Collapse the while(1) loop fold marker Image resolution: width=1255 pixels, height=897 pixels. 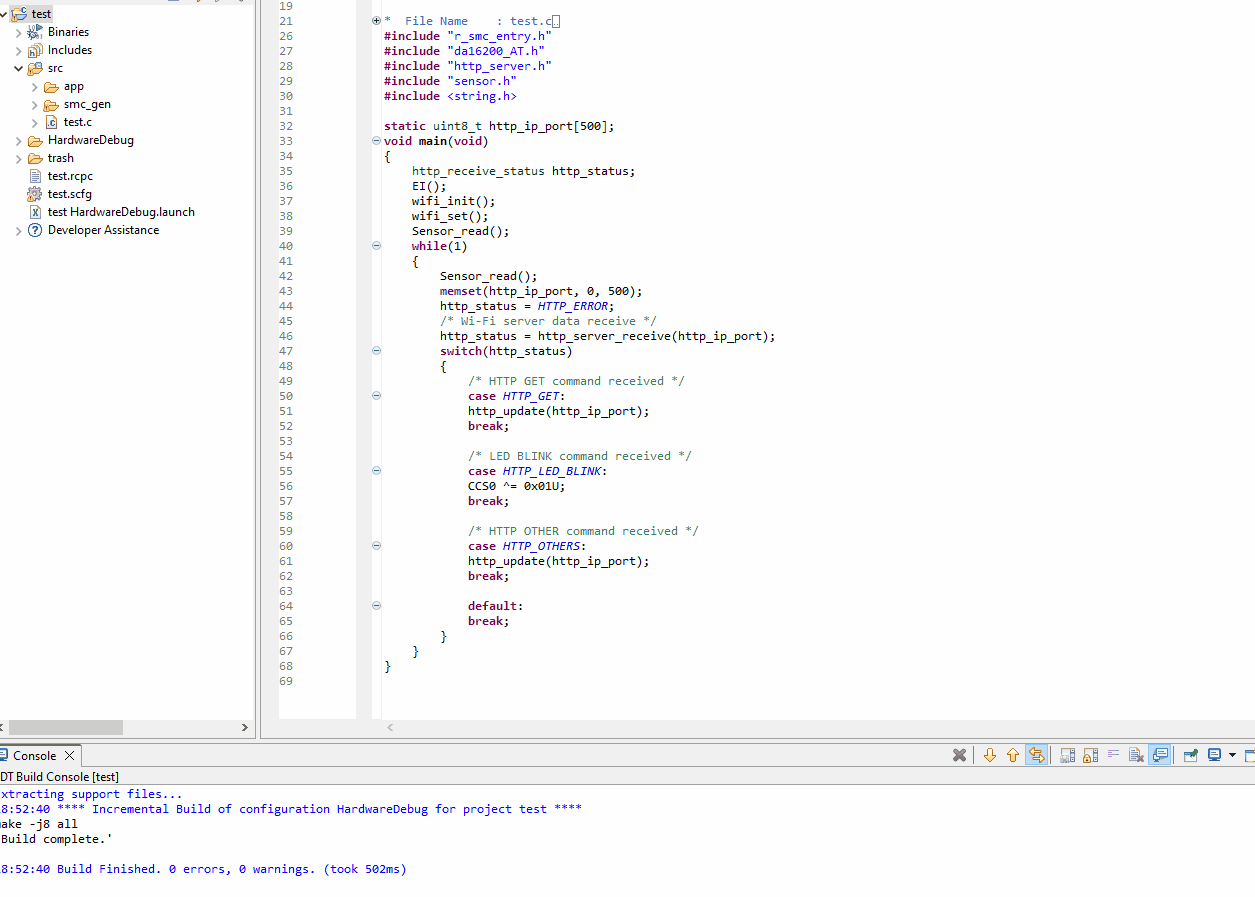point(376,246)
